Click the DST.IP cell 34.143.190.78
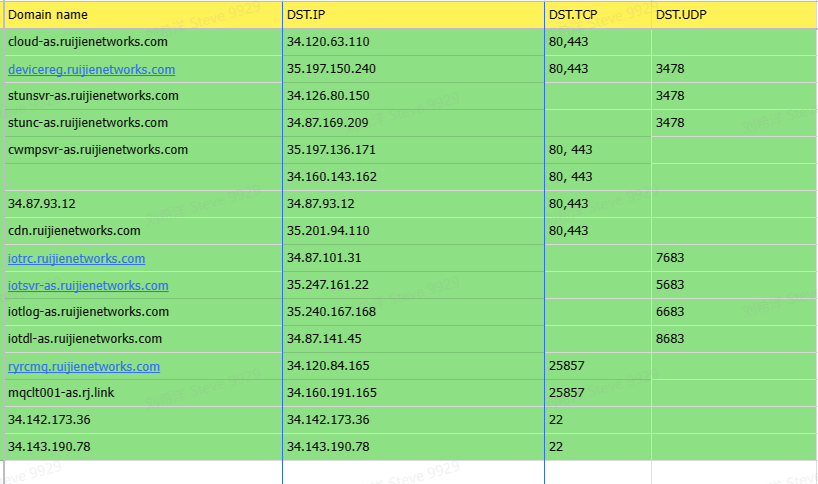Screen dimensions: 818x484 click(328, 446)
